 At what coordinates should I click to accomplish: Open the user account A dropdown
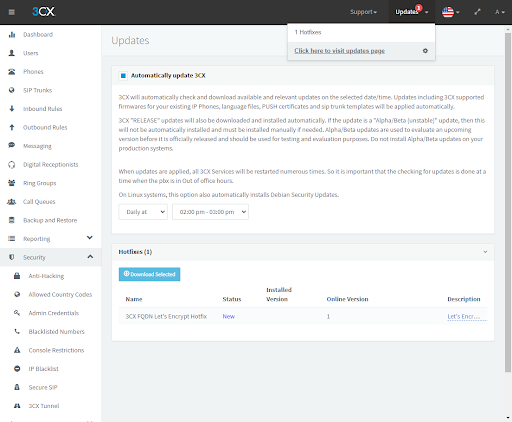click(500, 12)
